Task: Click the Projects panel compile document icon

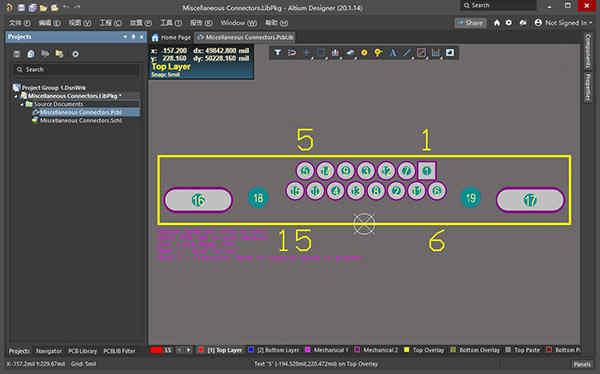Action: pos(31,54)
